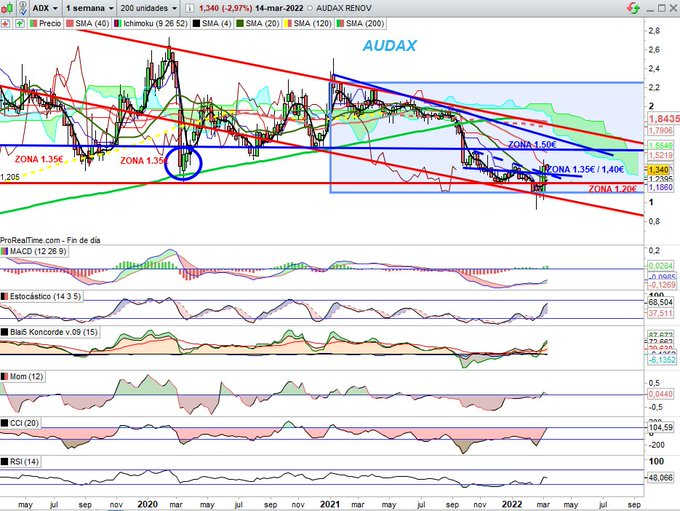Click the AUDAX RENOV instrument name
The image size is (680, 511).
(343, 8)
